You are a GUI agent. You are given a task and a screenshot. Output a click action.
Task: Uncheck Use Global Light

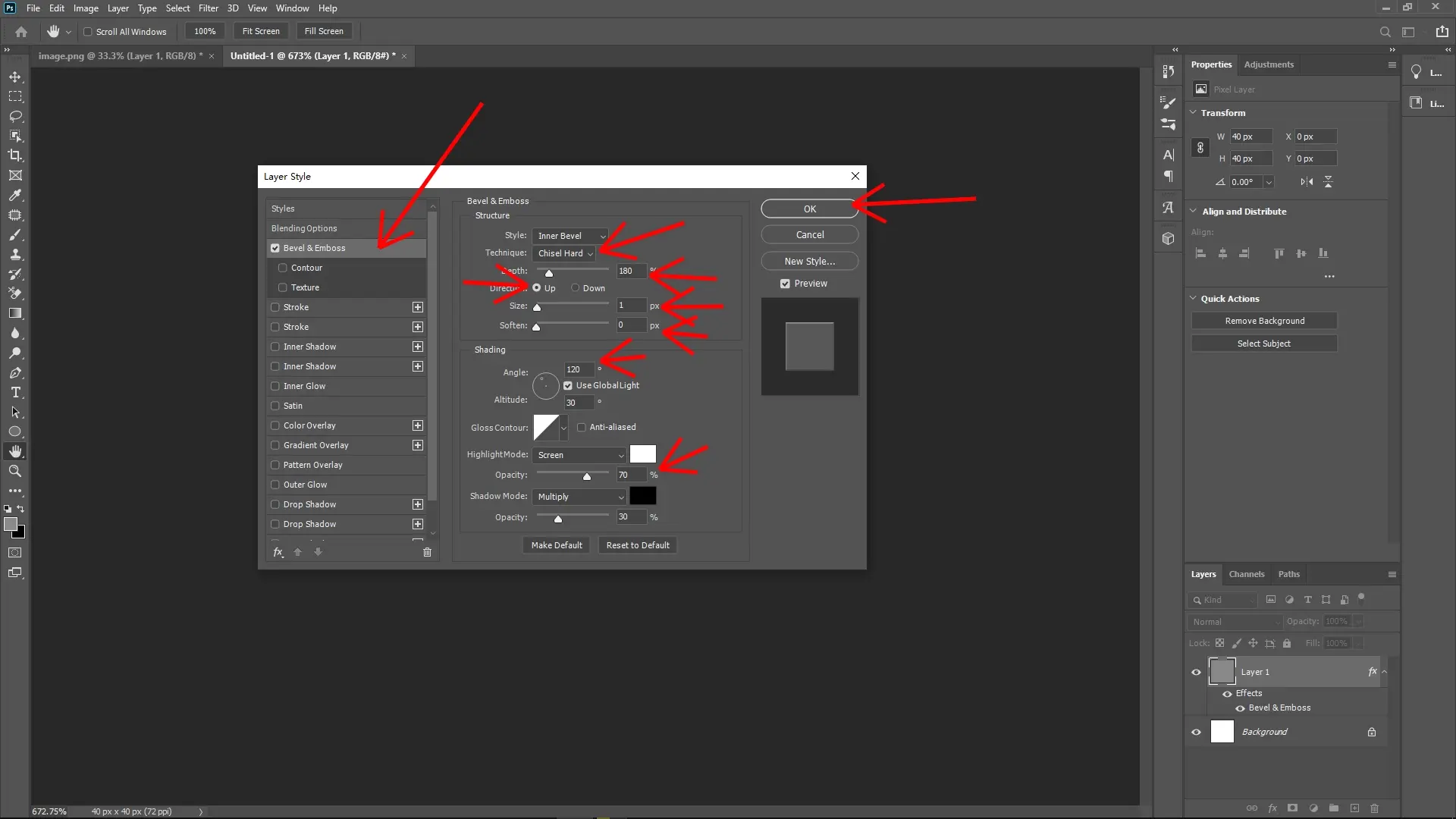point(569,385)
